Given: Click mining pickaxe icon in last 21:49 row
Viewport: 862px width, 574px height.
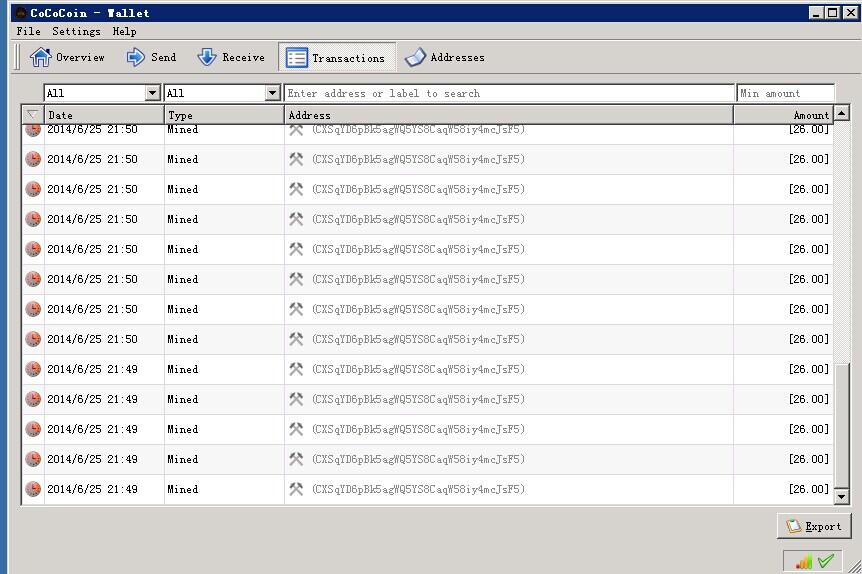Looking at the screenshot, I should pos(296,489).
